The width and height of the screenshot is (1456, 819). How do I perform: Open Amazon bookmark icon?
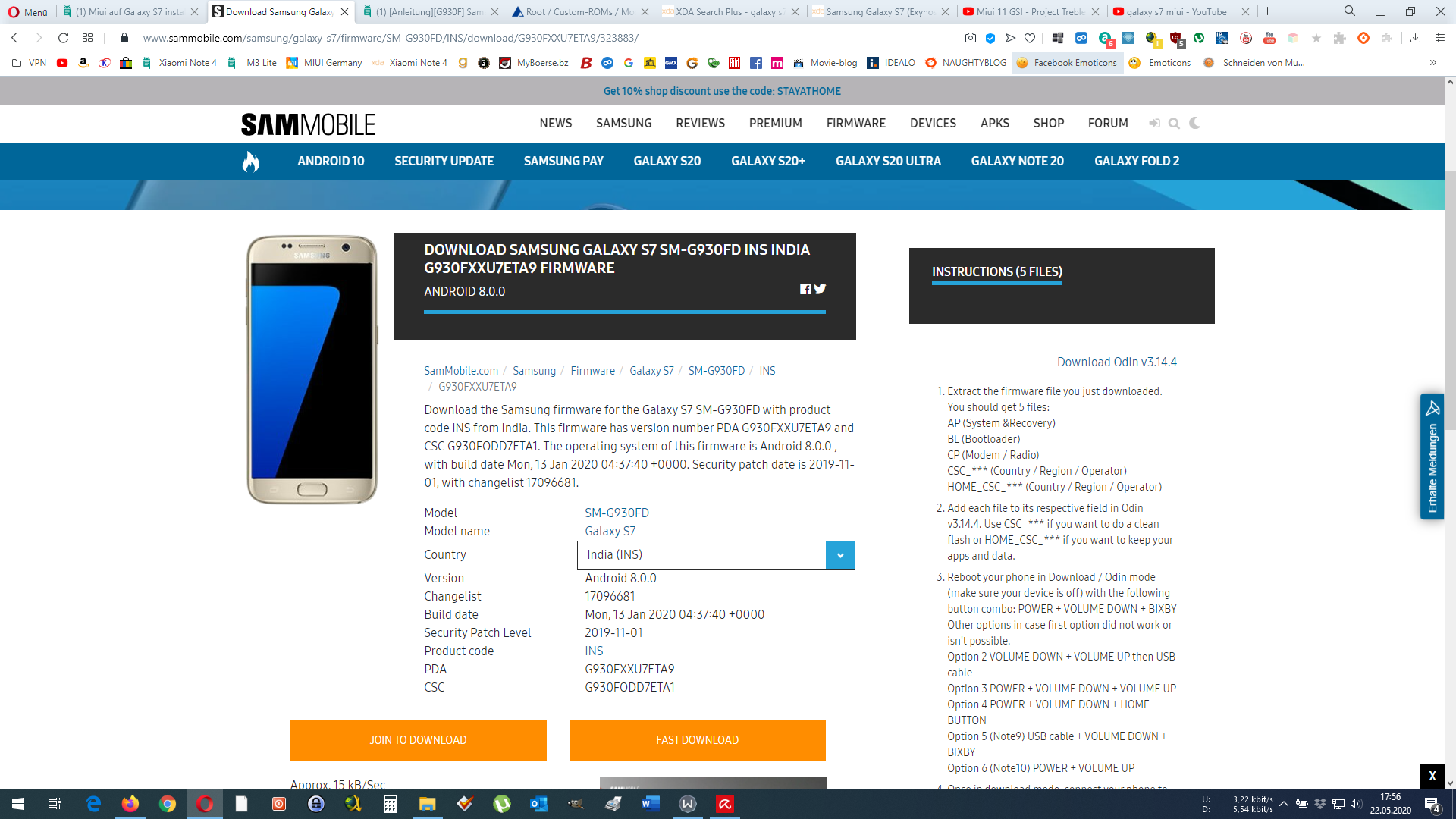[83, 63]
